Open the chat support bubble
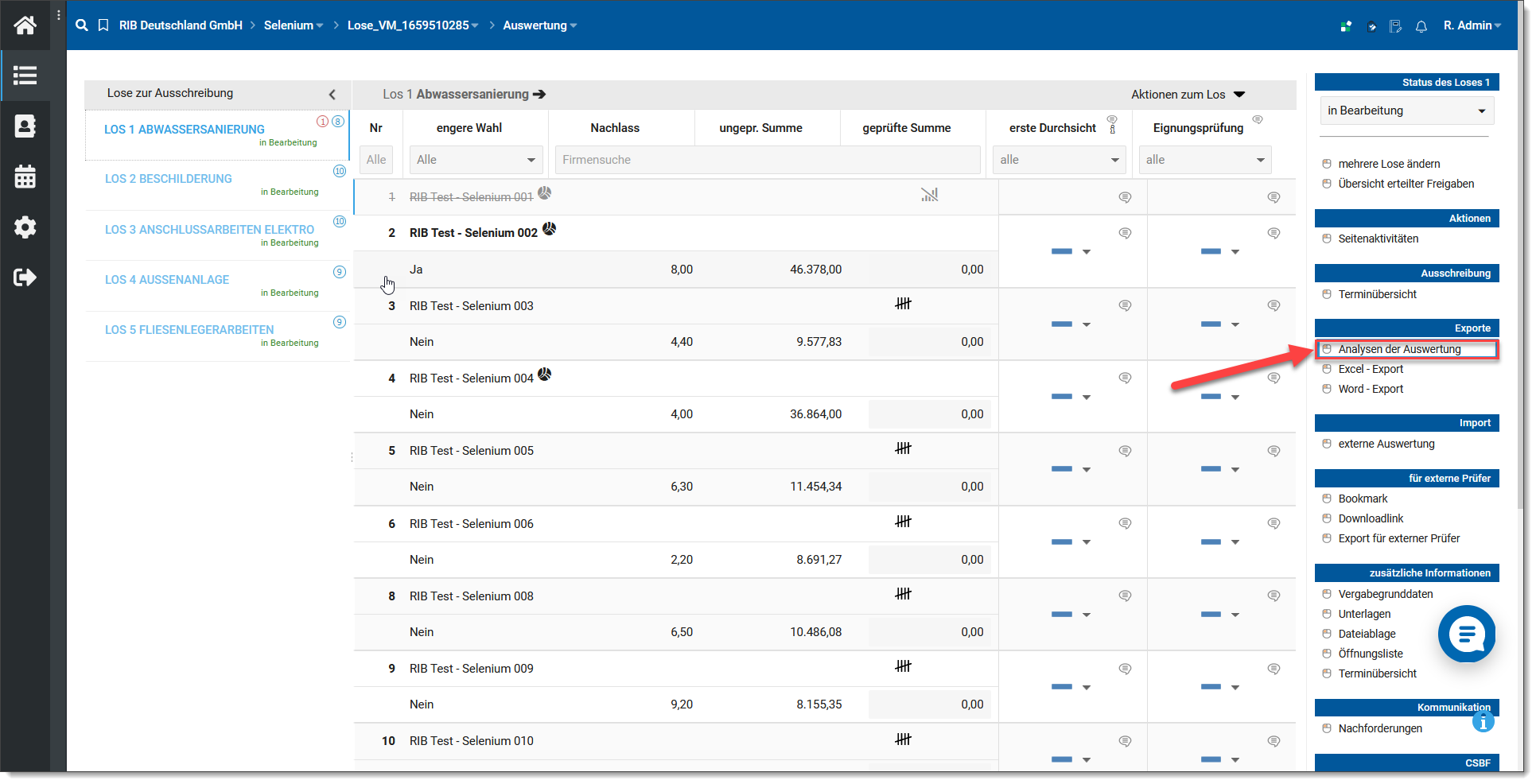Viewport: 1536px width, 784px height. tap(1466, 634)
